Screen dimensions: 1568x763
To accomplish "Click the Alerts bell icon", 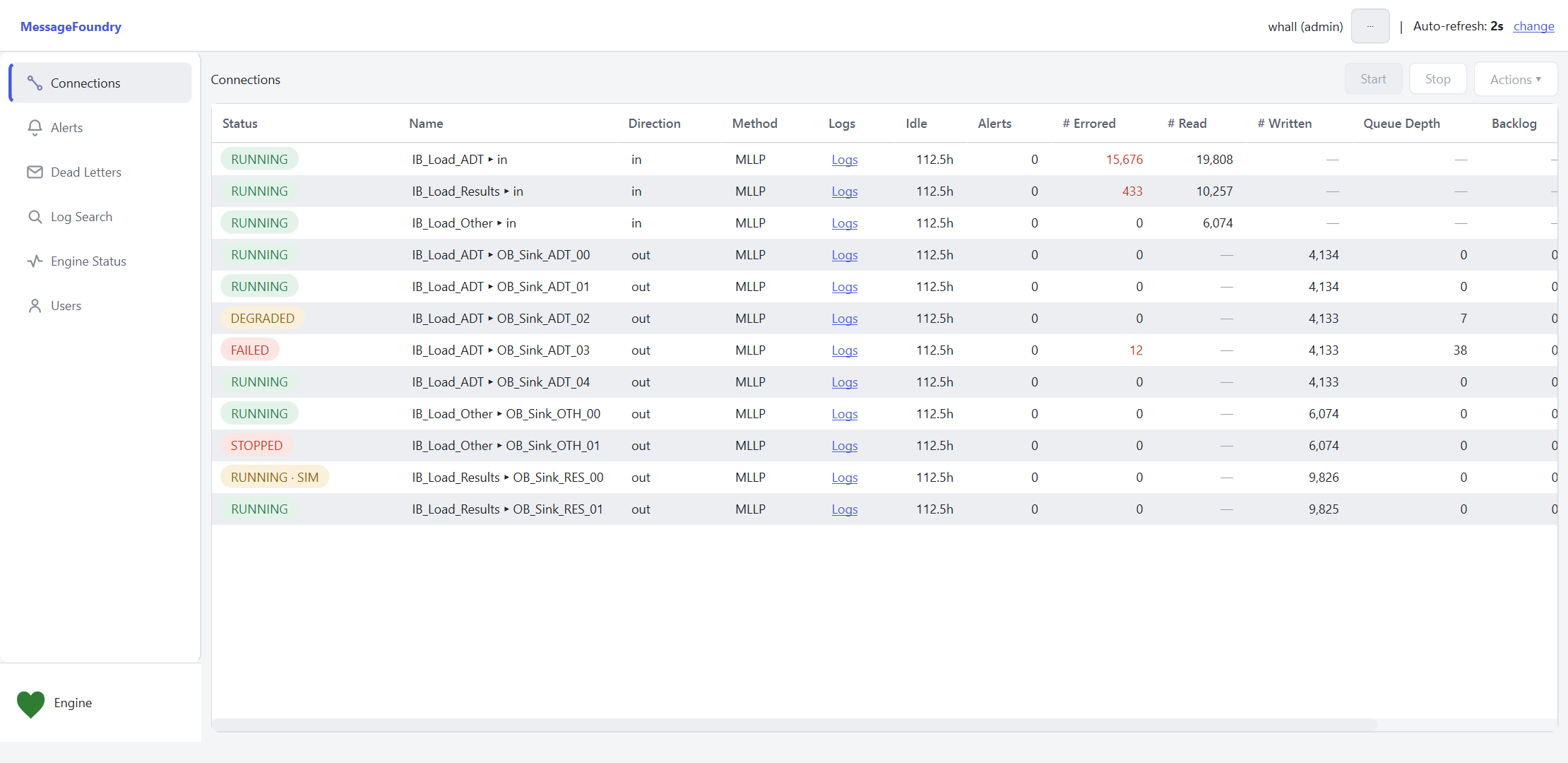I will point(35,128).
